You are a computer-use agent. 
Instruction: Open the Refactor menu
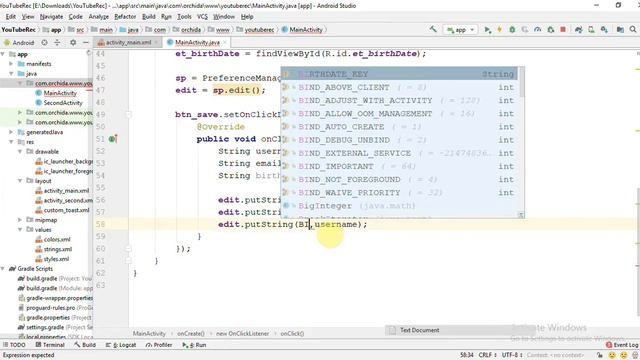tap(125, 17)
